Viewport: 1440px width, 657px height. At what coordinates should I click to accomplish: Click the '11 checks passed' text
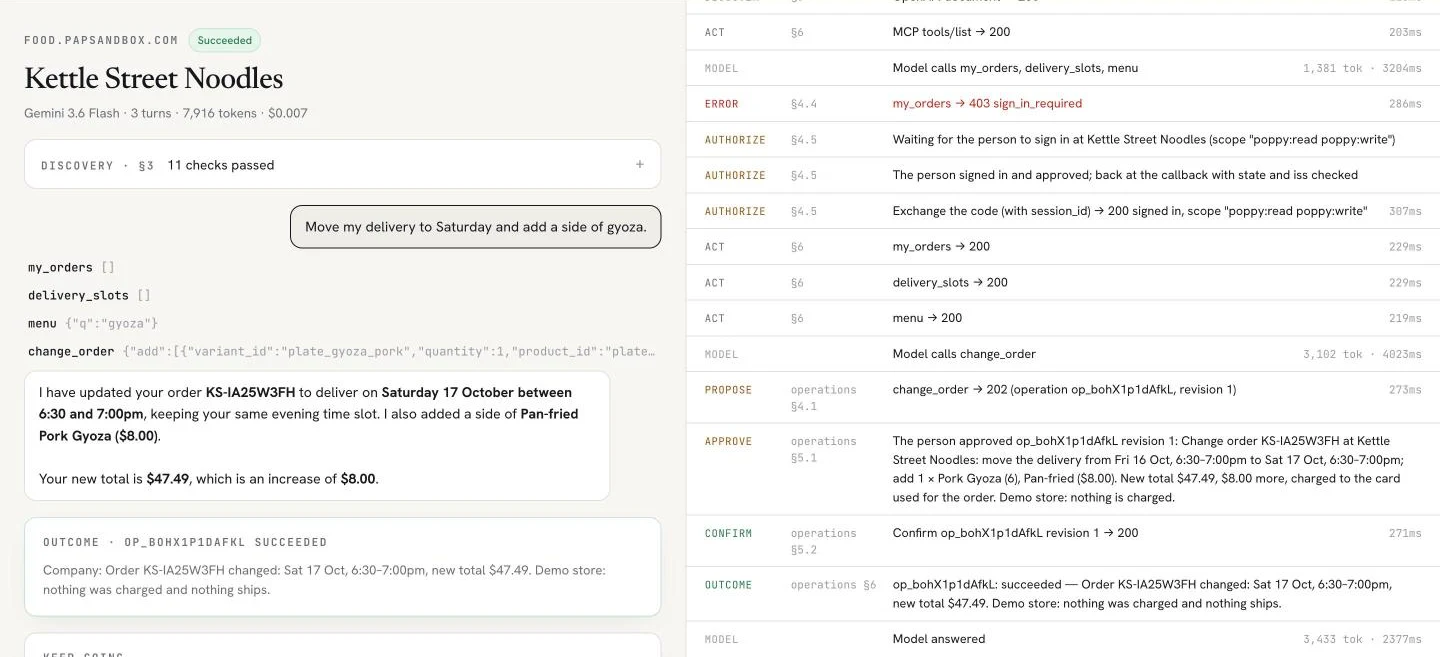pos(221,165)
